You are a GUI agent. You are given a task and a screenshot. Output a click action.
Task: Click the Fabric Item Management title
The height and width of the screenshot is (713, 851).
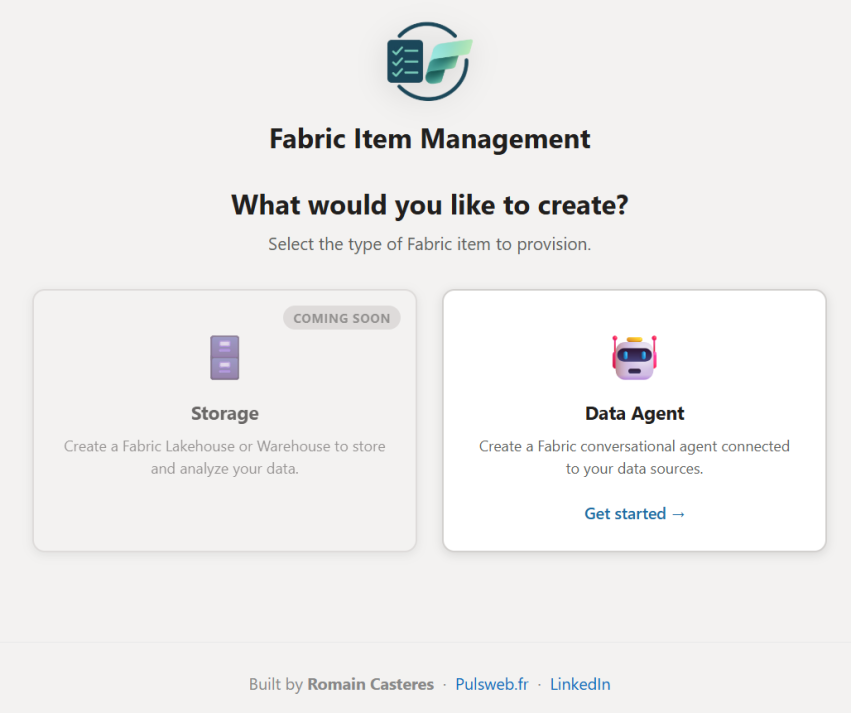(x=429, y=138)
